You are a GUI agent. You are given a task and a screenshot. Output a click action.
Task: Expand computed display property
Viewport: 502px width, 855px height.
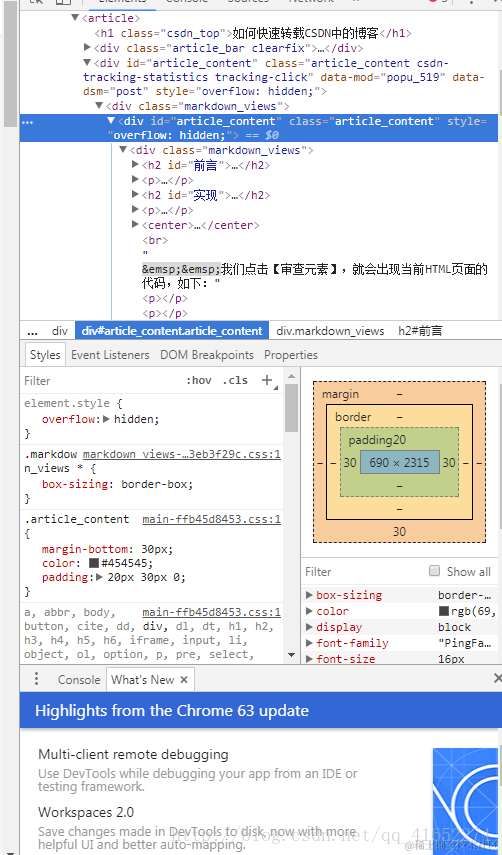click(309, 627)
